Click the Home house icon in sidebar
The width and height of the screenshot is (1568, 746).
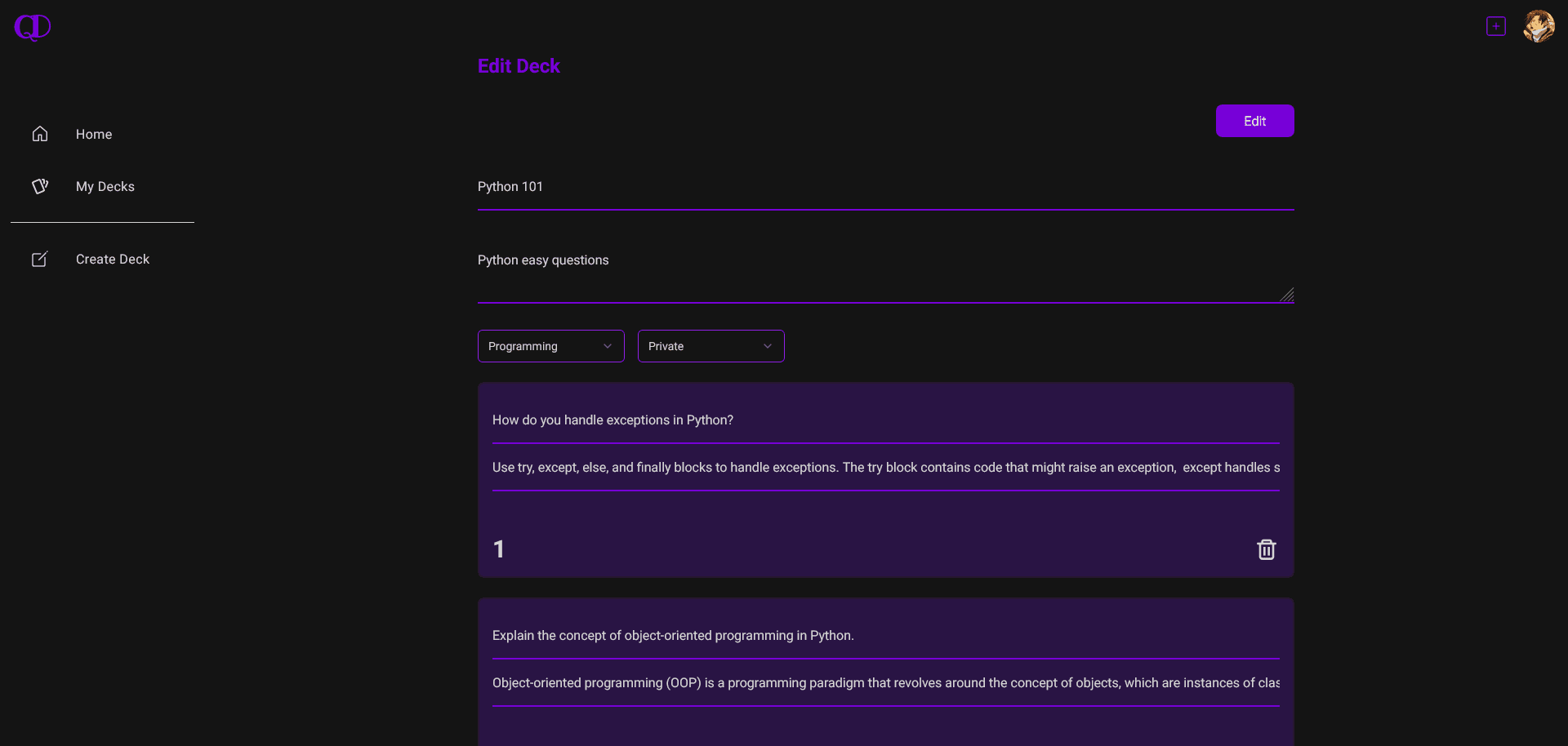tap(40, 134)
